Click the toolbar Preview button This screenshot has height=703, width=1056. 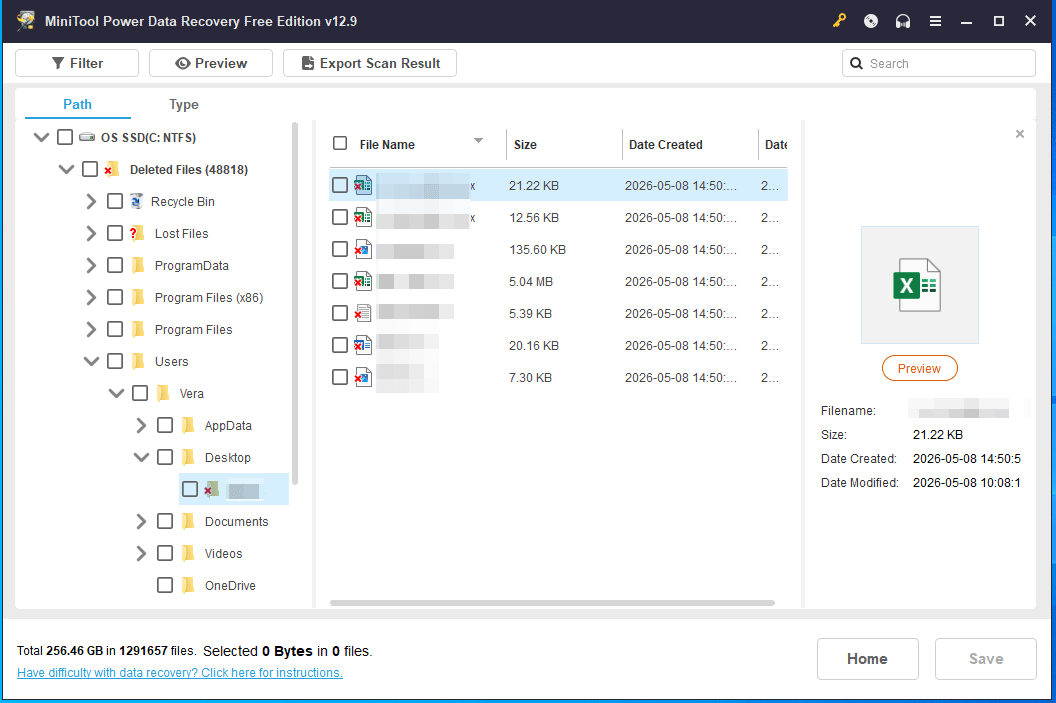(211, 63)
